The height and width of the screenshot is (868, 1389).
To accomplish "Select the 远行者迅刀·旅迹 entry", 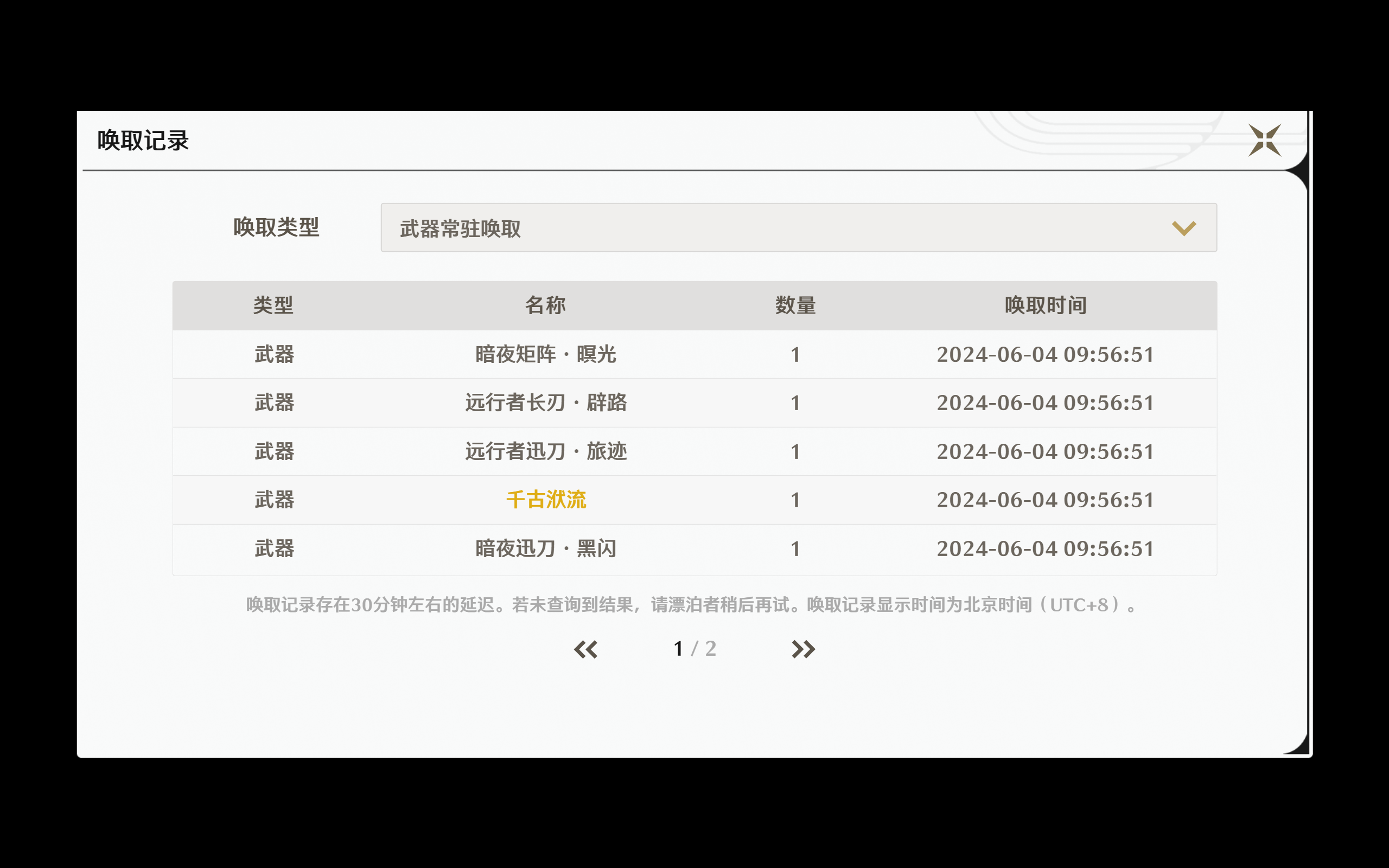I will point(546,452).
